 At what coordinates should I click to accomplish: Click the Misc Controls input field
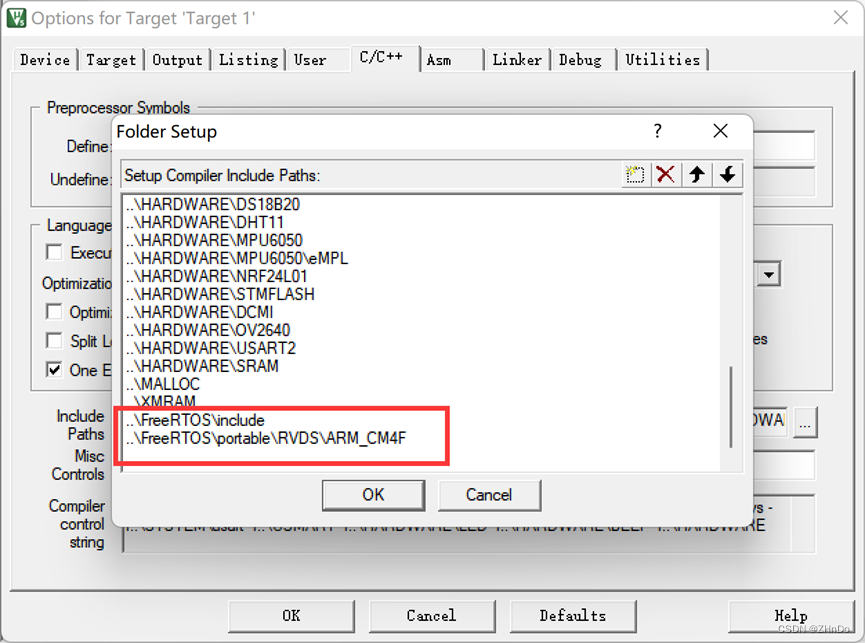coord(783,465)
